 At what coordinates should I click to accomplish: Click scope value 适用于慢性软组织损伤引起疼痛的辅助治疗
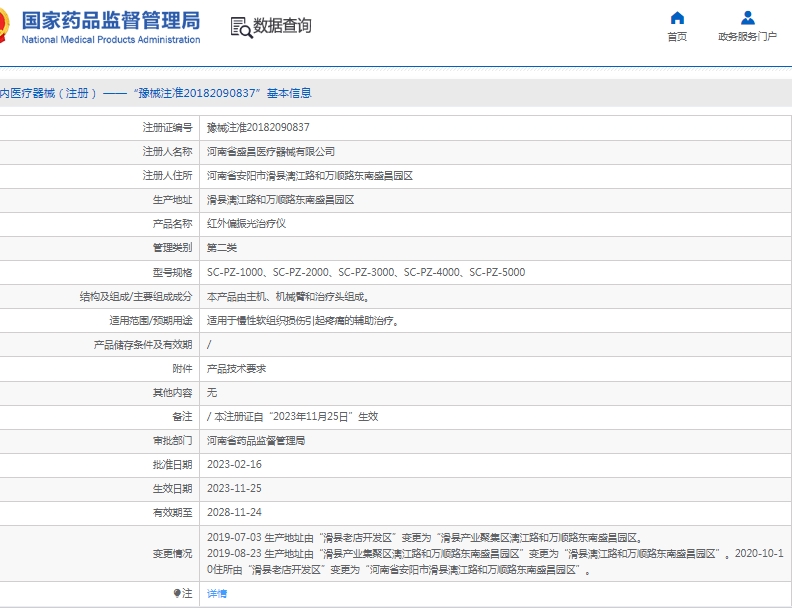[303, 320]
